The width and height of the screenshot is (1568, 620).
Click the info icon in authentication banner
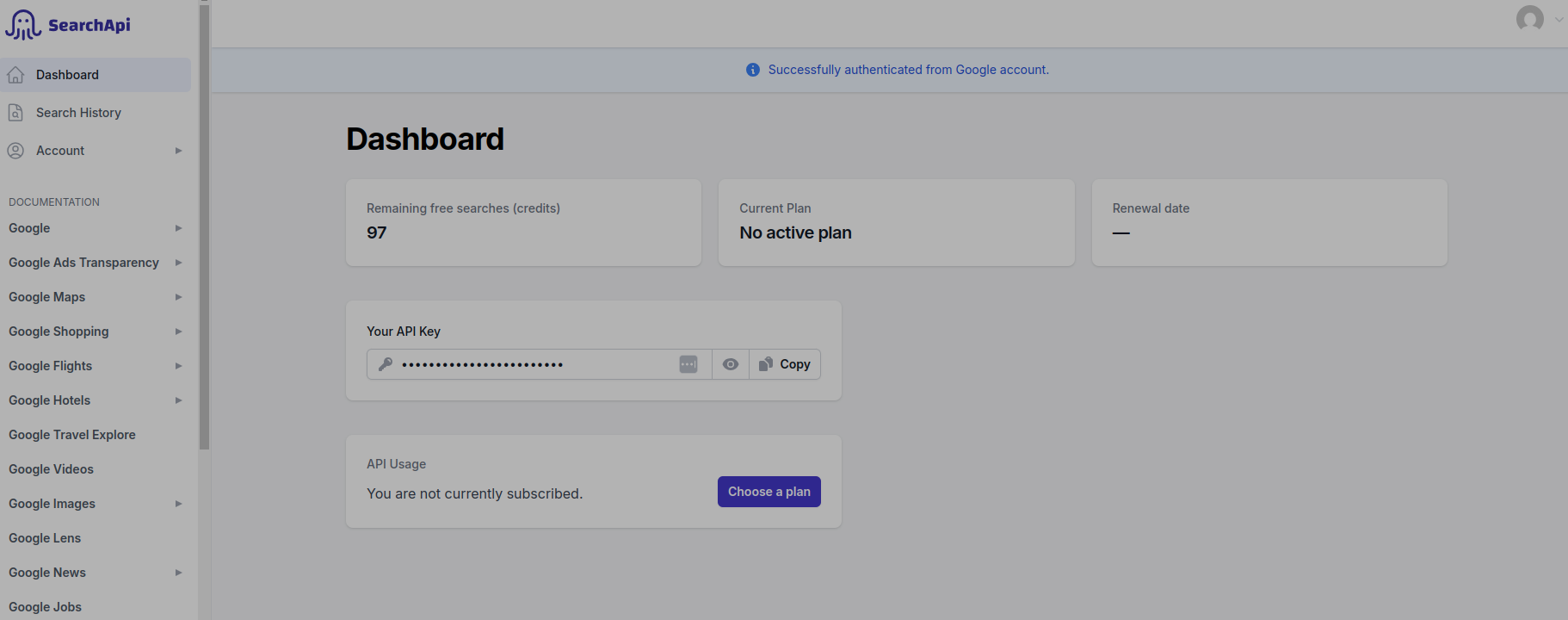[753, 70]
